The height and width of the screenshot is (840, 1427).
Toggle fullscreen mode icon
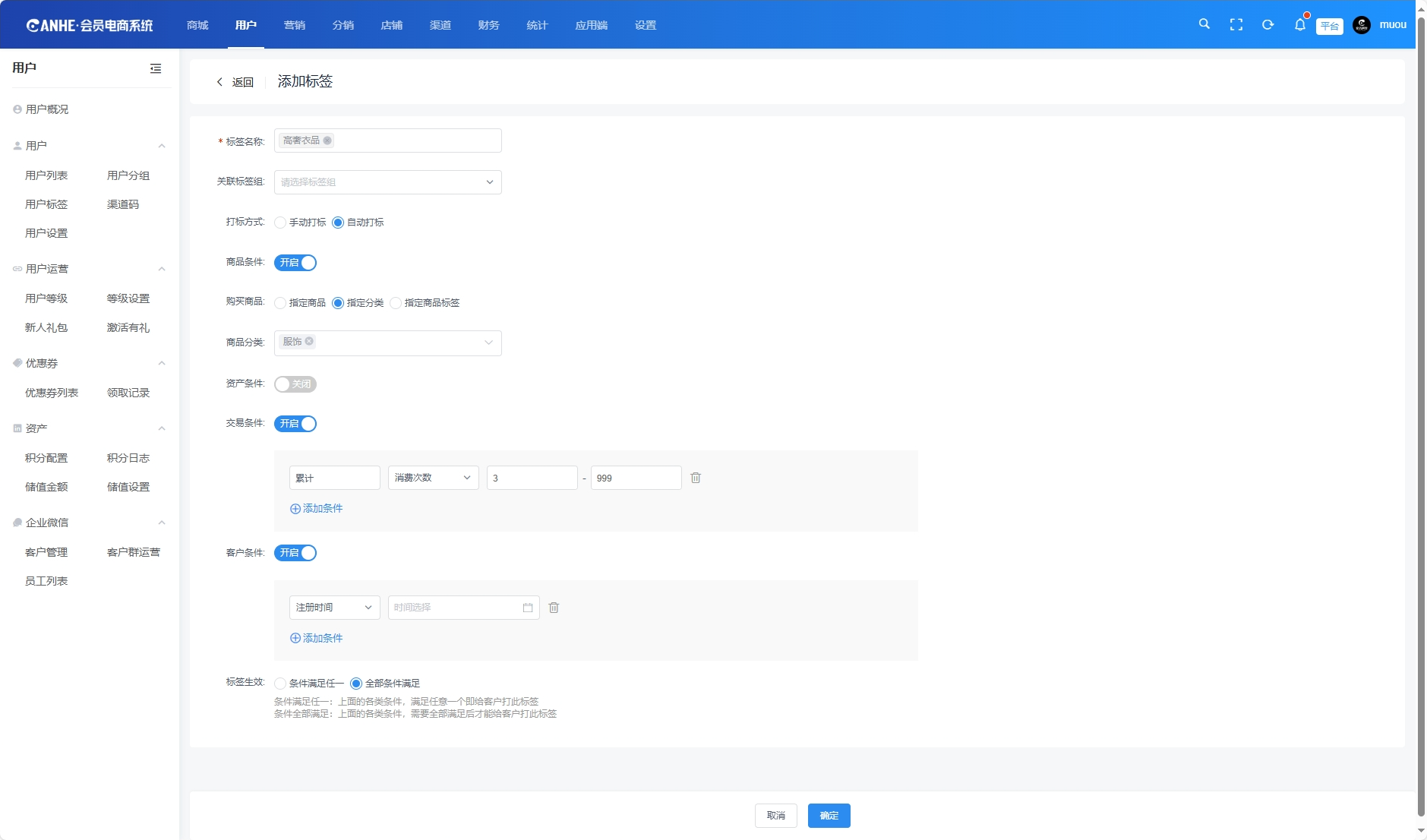(1236, 25)
